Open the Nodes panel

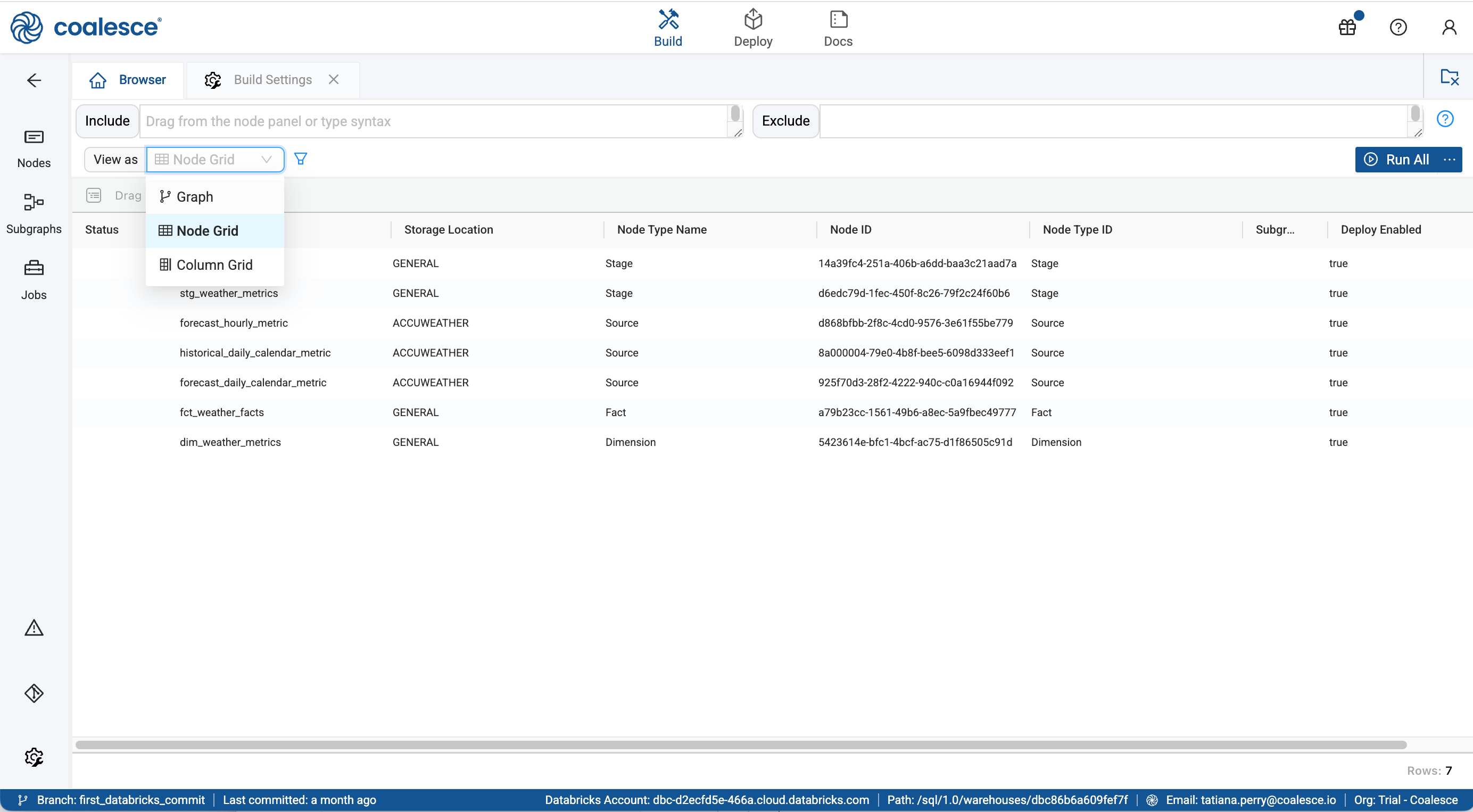tap(34, 148)
